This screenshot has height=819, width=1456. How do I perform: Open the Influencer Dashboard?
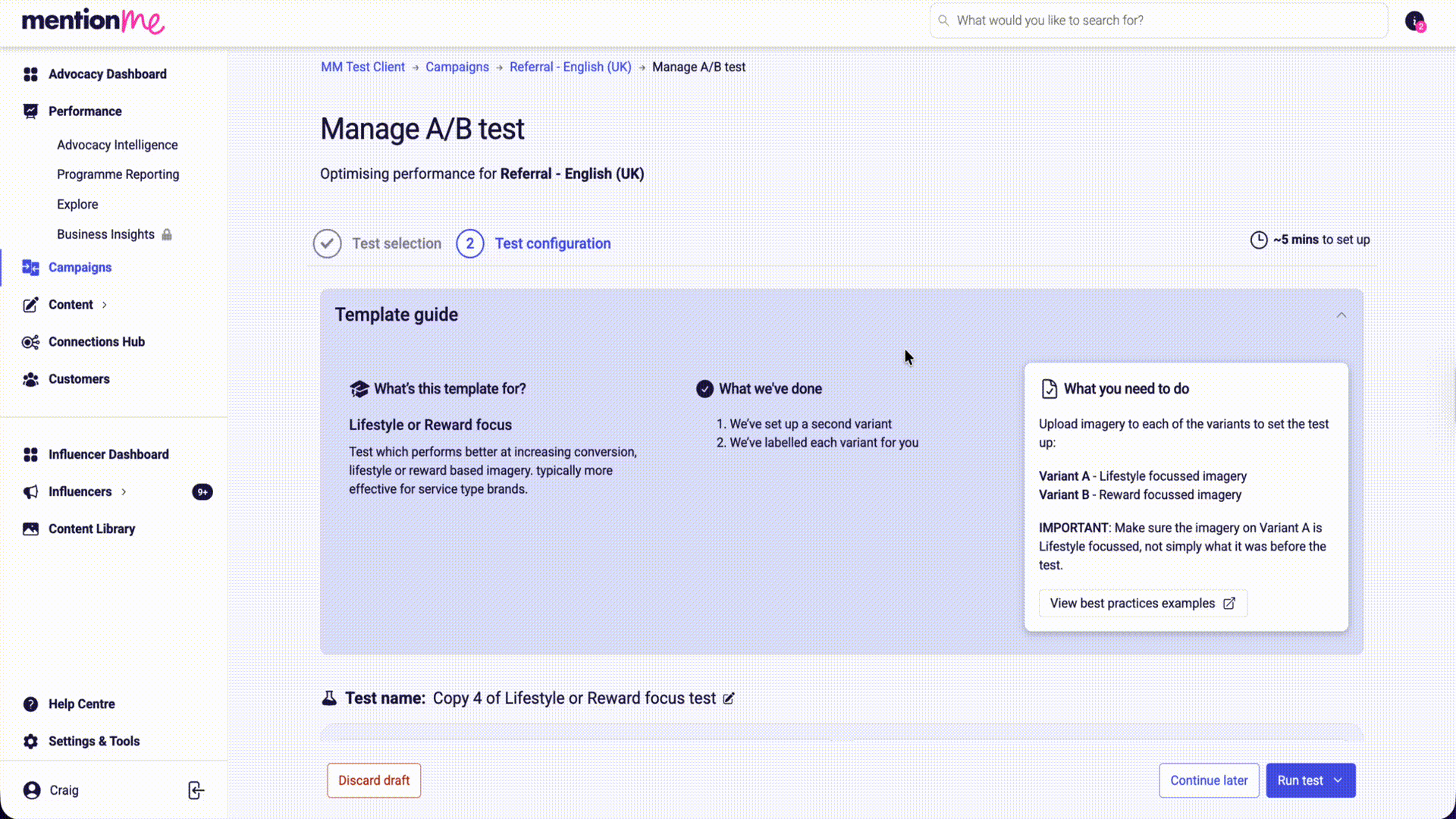coord(108,454)
